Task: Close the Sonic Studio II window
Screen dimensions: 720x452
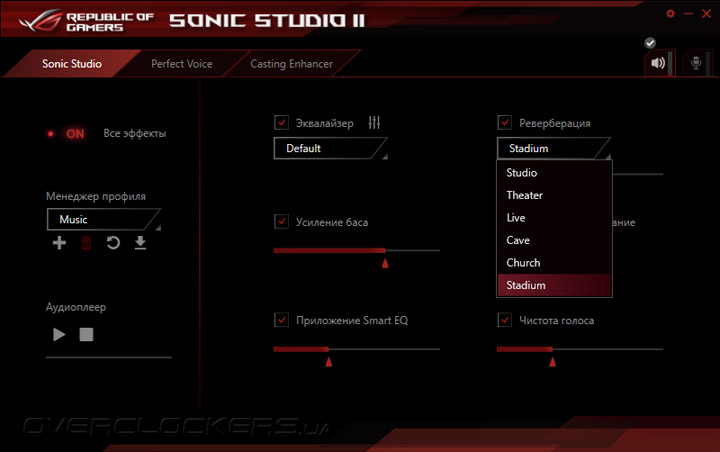Action: (x=707, y=14)
